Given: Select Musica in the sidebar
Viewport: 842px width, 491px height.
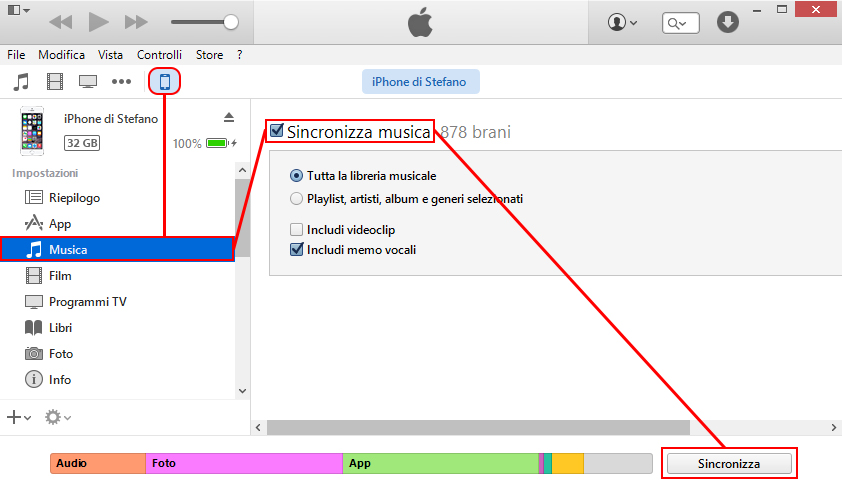Looking at the screenshot, I should pos(117,249).
